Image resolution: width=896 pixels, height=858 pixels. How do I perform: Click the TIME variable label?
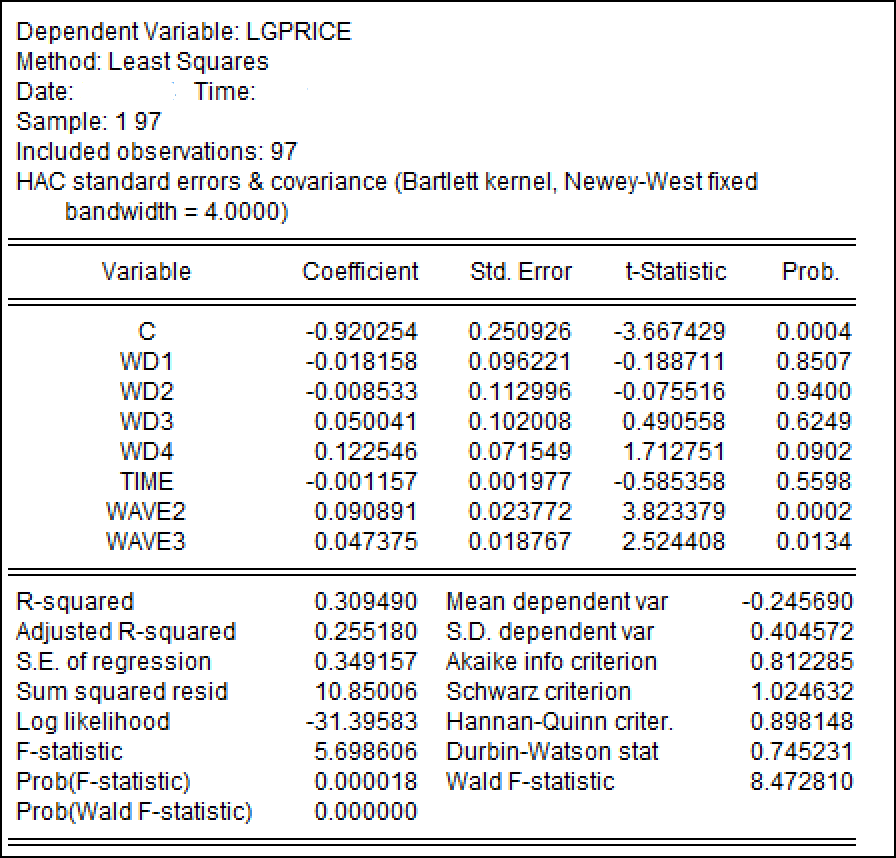pos(146,482)
